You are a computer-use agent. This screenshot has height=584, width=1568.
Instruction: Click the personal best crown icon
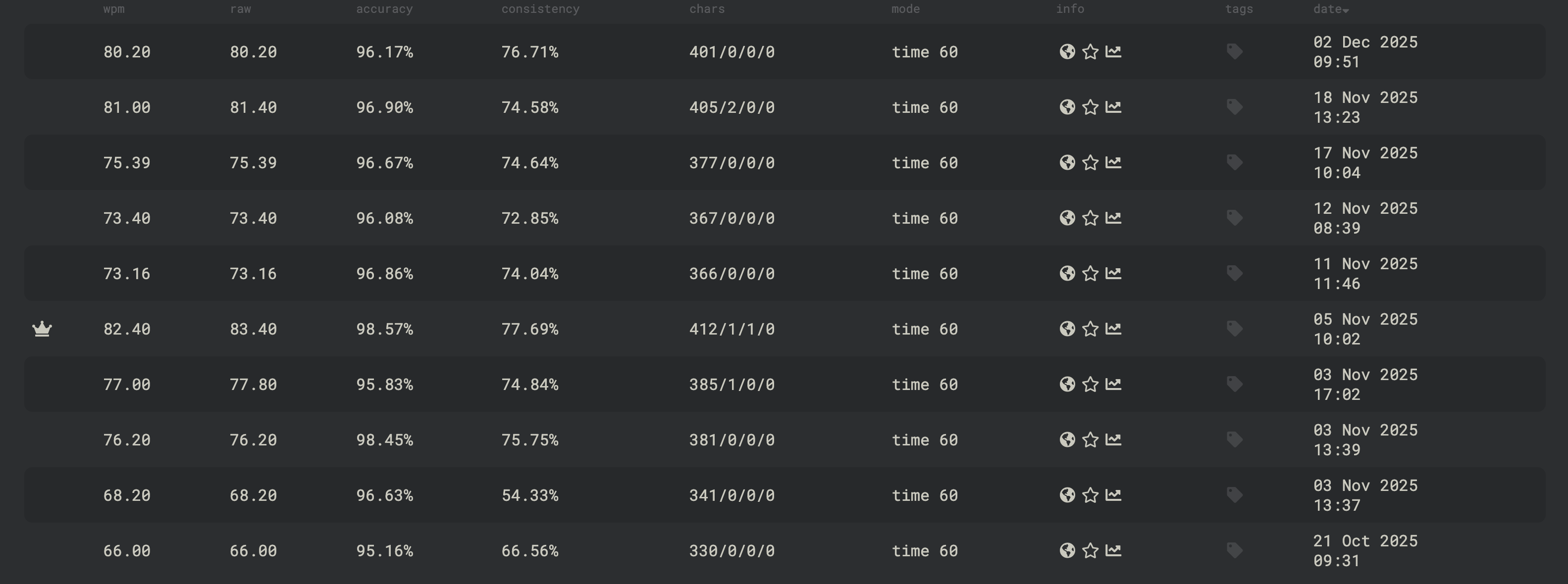tap(42, 329)
